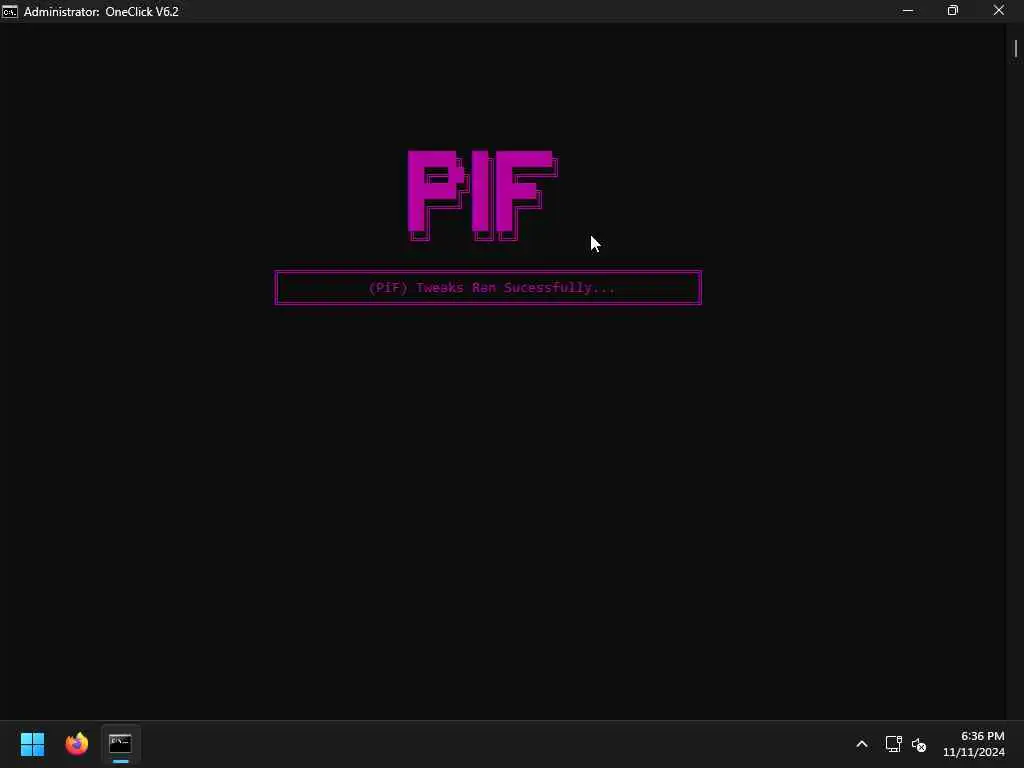Show hidden system tray icons
The image size is (1024, 768).
tap(862, 744)
